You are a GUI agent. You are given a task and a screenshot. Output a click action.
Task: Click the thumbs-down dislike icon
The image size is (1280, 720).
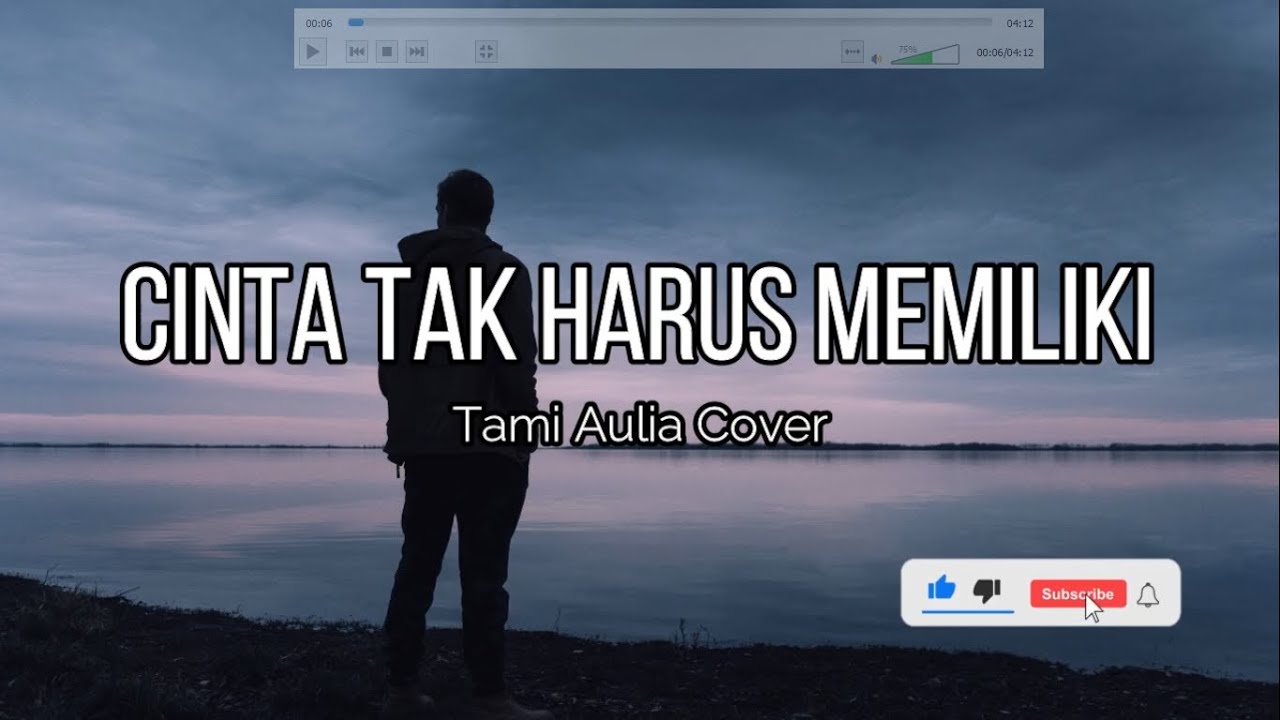point(987,591)
